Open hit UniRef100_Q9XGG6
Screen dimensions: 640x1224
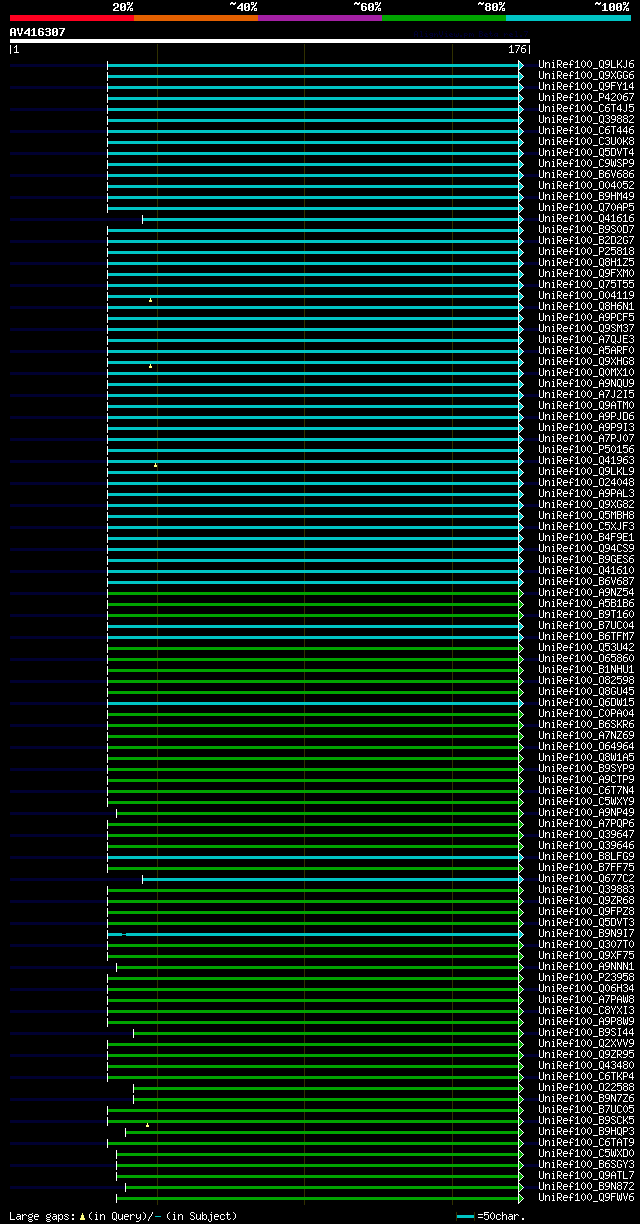(x=586, y=75)
